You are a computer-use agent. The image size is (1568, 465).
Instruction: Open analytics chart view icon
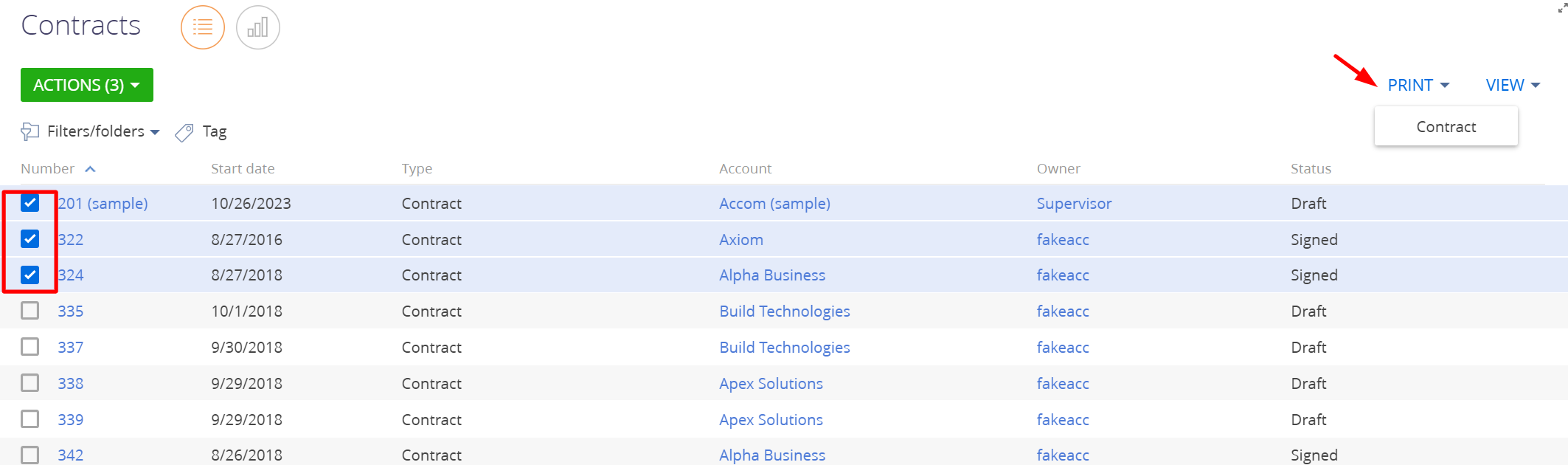[x=258, y=27]
